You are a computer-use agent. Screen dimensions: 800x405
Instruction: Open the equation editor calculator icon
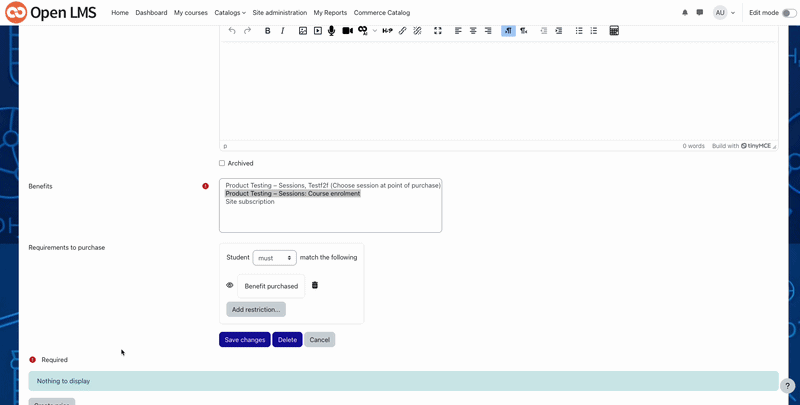(614, 31)
